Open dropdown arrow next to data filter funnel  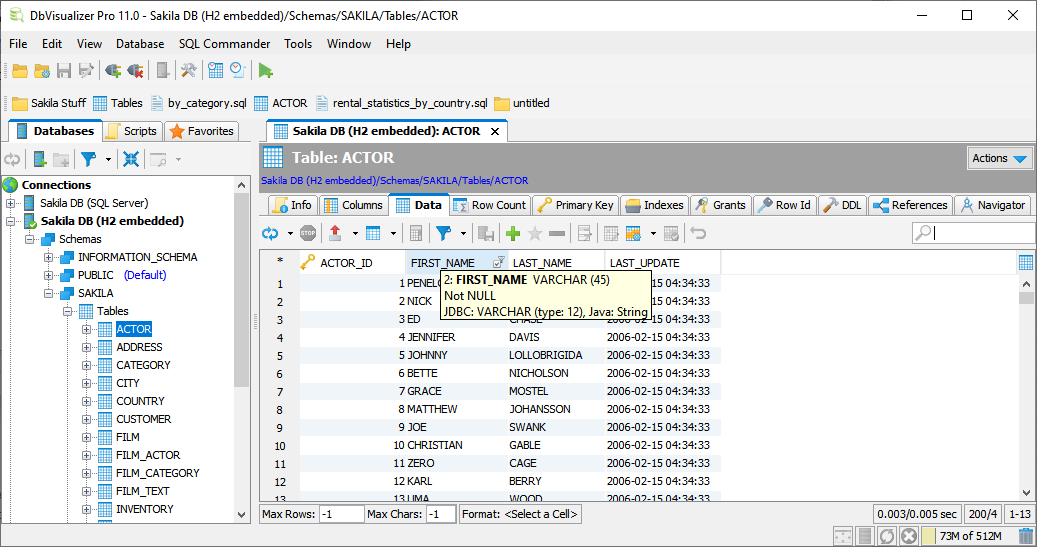(x=463, y=233)
